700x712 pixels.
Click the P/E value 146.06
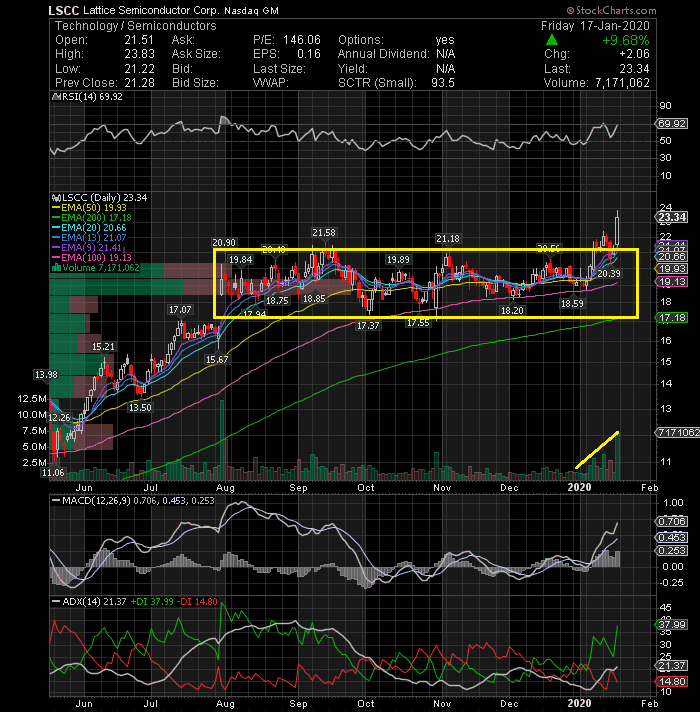302,40
